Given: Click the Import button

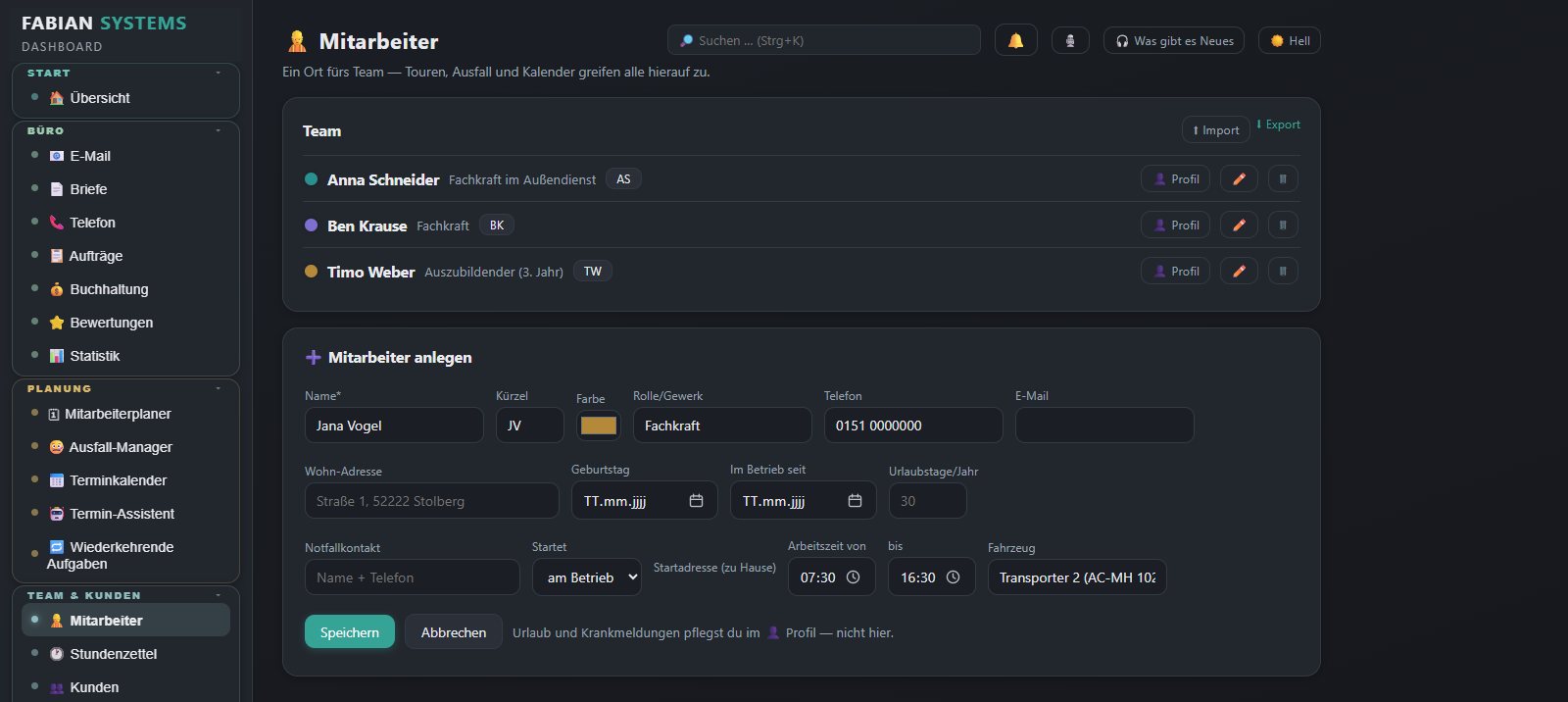Looking at the screenshot, I should [x=1215, y=130].
